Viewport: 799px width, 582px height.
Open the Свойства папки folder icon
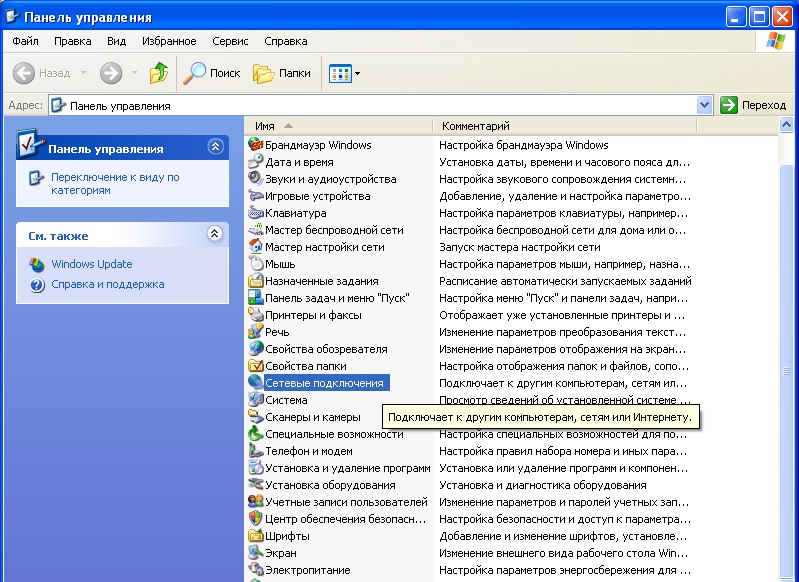coord(255,366)
